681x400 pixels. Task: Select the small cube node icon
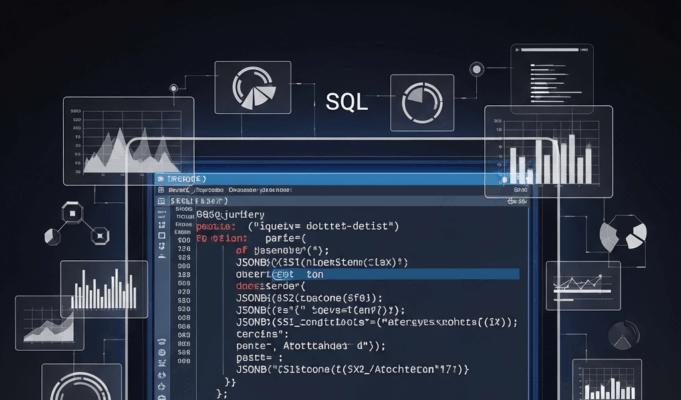point(53,237)
